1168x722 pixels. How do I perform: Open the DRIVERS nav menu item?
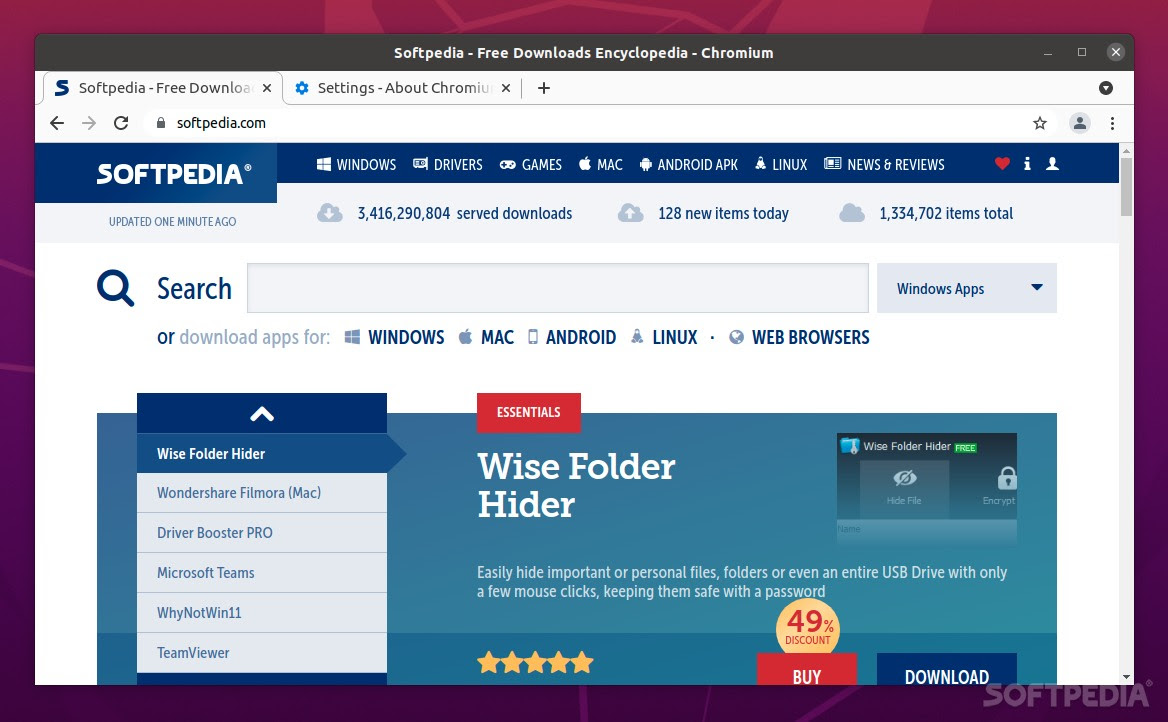(448, 165)
